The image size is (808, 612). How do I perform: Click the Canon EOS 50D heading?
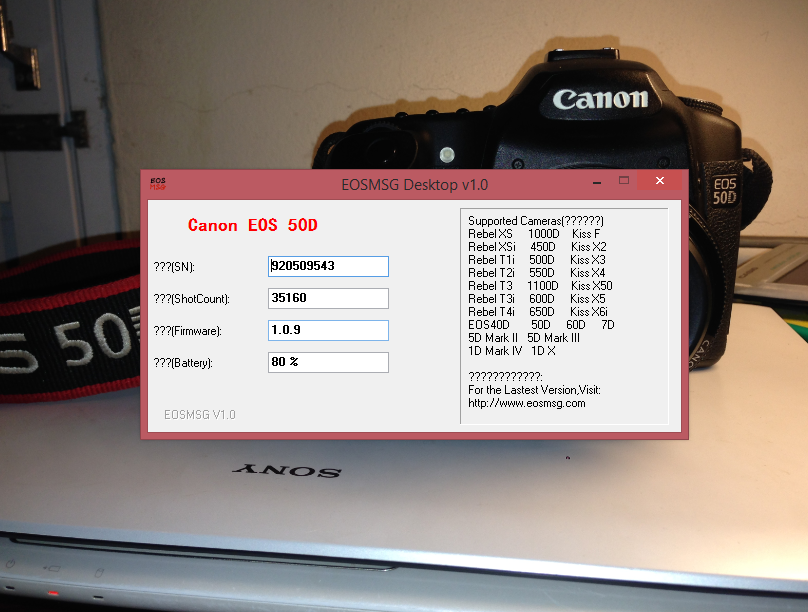[252, 225]
